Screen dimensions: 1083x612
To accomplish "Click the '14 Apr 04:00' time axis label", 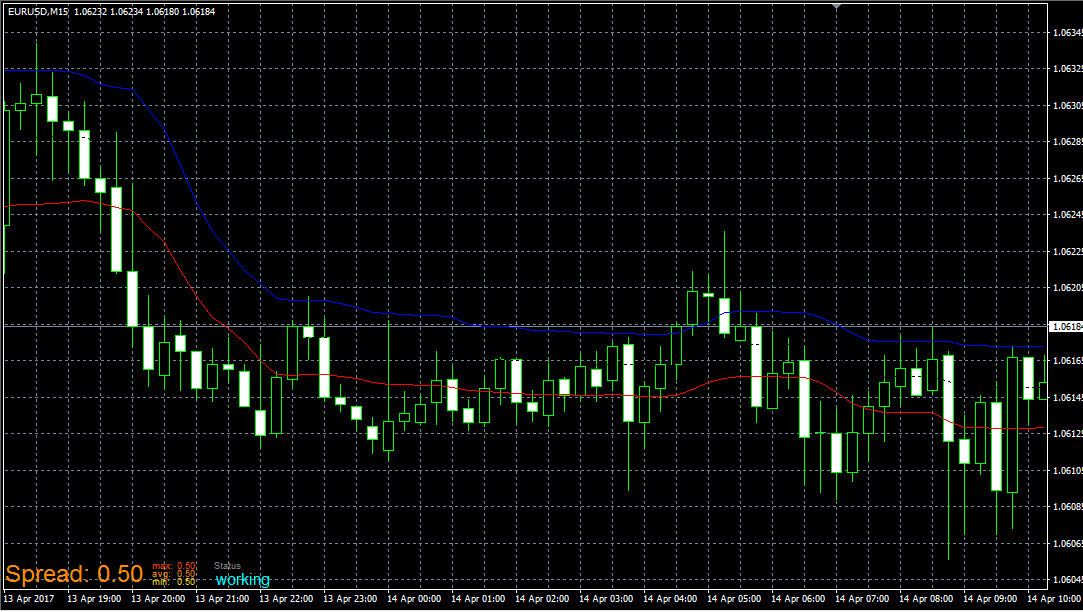I will (x=670, y=599).
